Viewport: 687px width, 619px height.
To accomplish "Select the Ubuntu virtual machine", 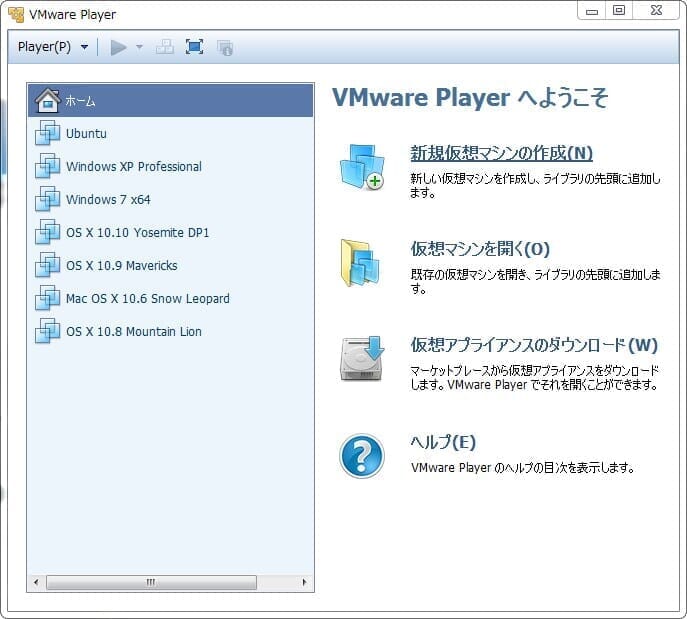I will pos(86,134).
